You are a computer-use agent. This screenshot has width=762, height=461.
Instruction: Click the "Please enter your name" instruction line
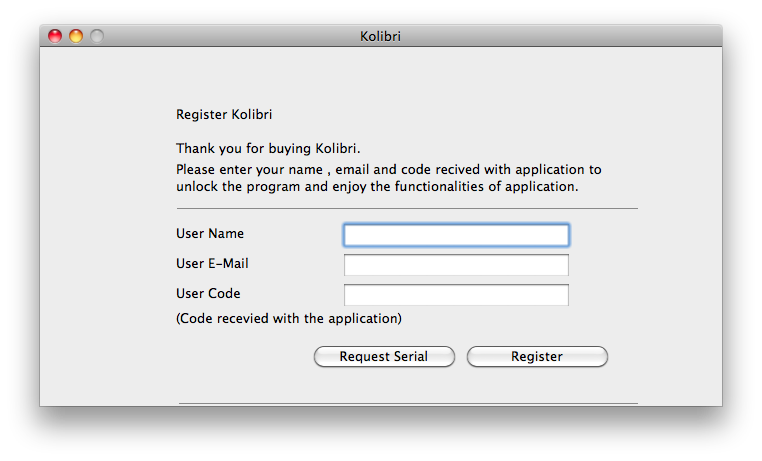389,170
